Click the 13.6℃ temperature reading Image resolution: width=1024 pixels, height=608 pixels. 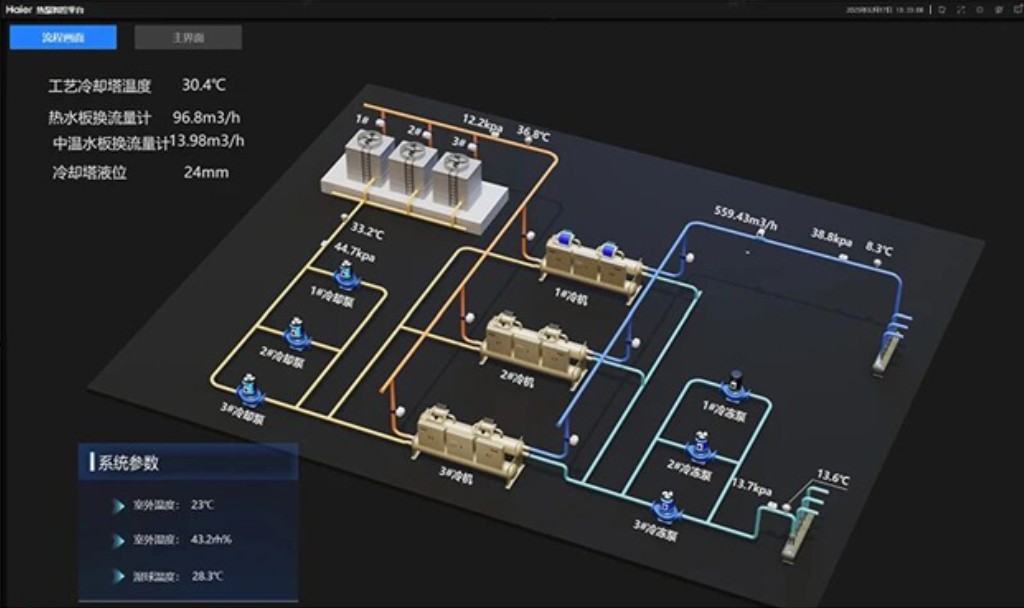(833, 477)
